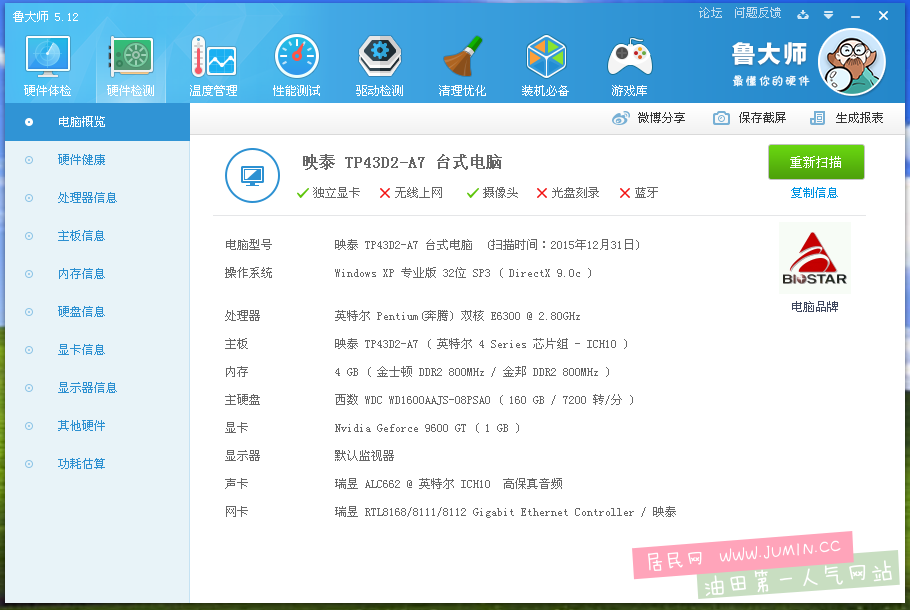Select the 功耗估算 sidebar tab
This screenshot has width=910, height=610.
(98, 464)
